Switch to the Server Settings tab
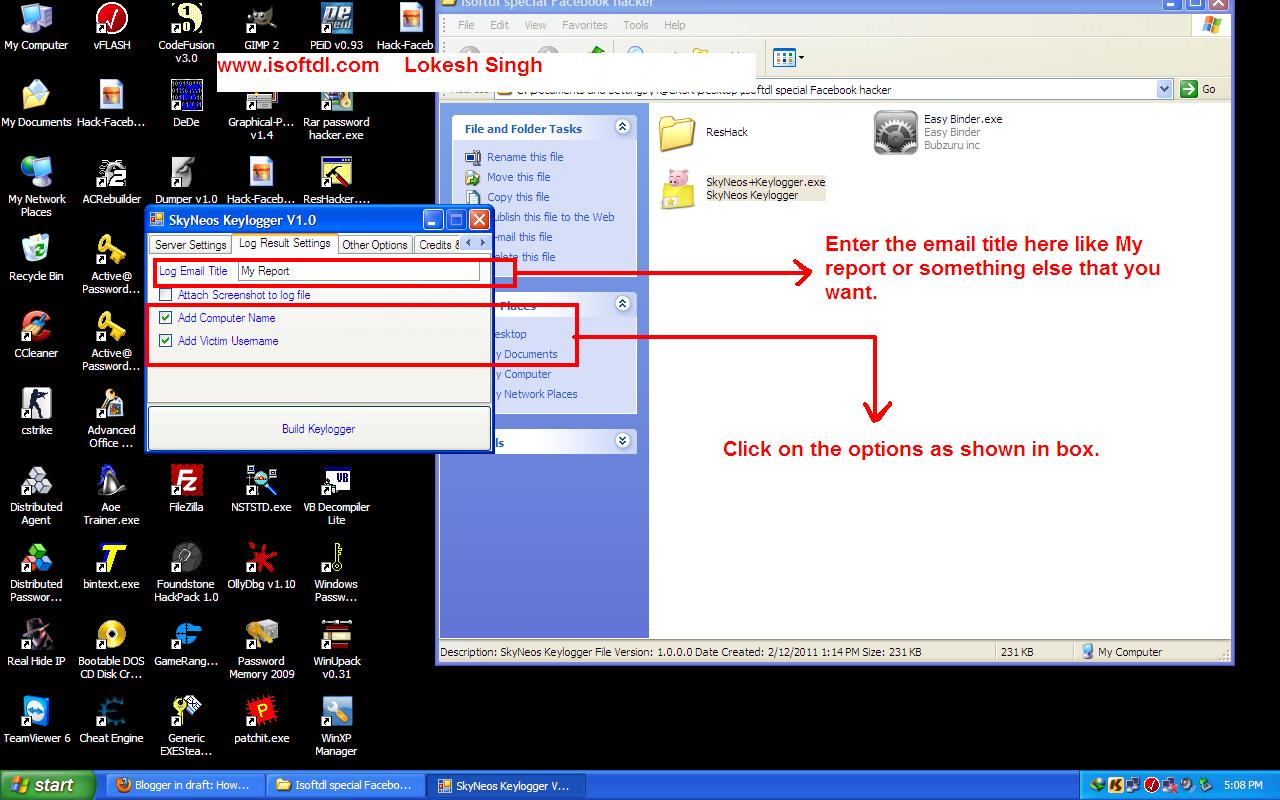The height and width of the screenshot is (800, 1280). pos(191,245)
